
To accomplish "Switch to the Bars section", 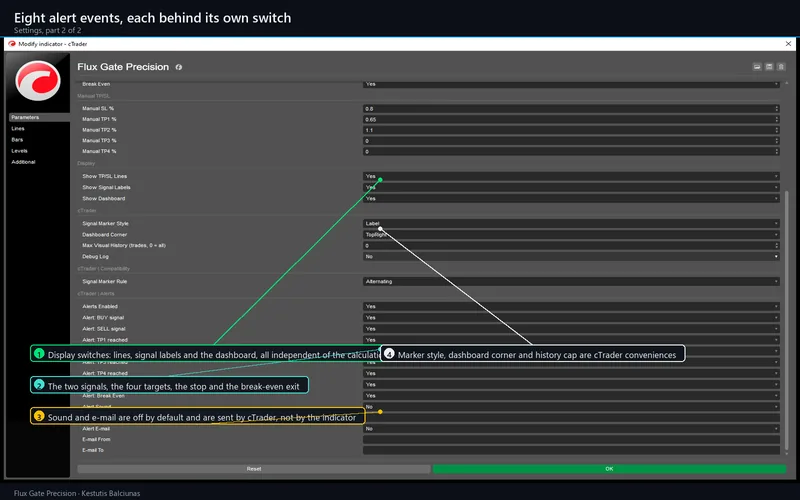I will pyautogui.click(x=17, y=140).
